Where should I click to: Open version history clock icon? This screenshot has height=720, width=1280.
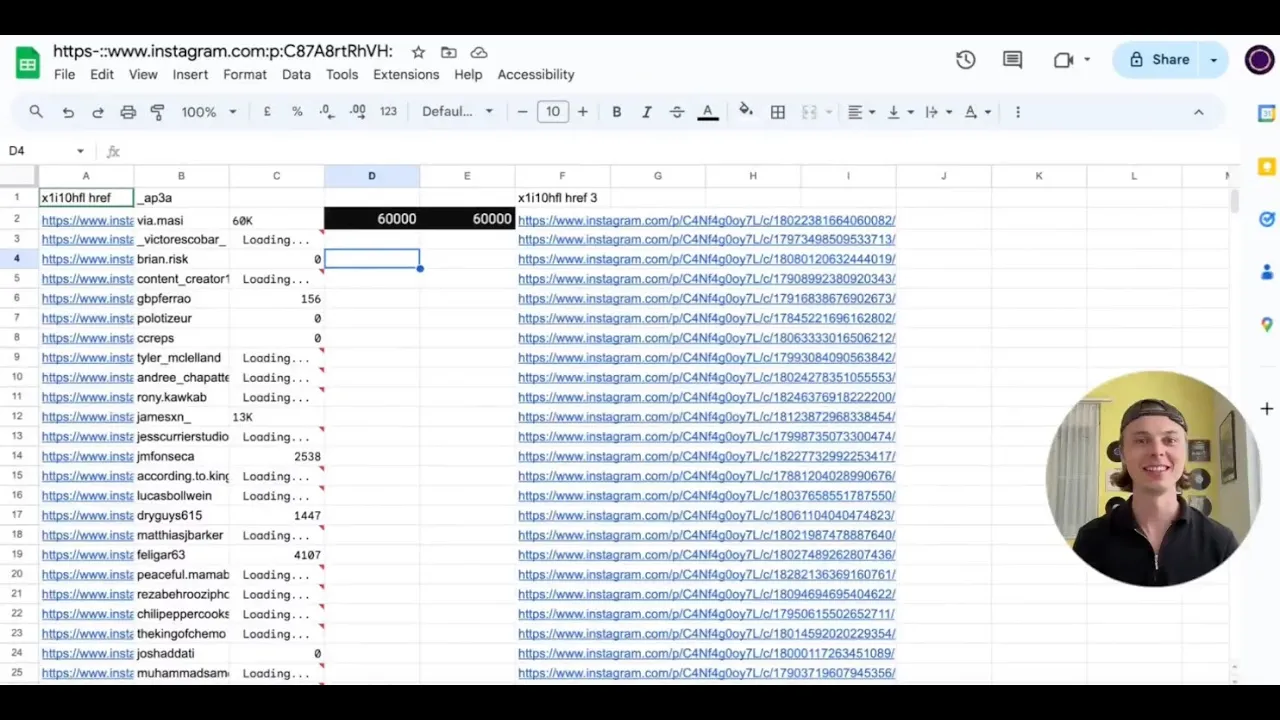pyautogui.click(x=965, y=60)
